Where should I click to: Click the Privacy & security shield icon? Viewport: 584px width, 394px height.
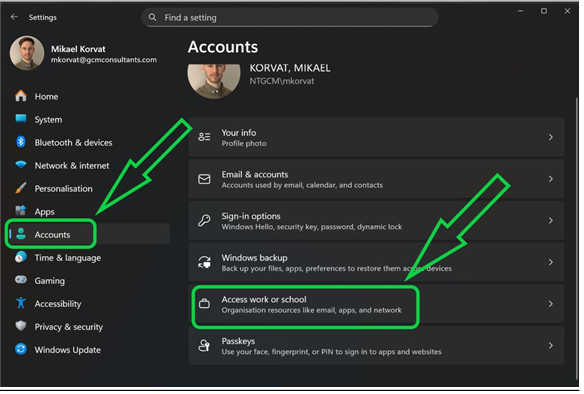[21, 326]
